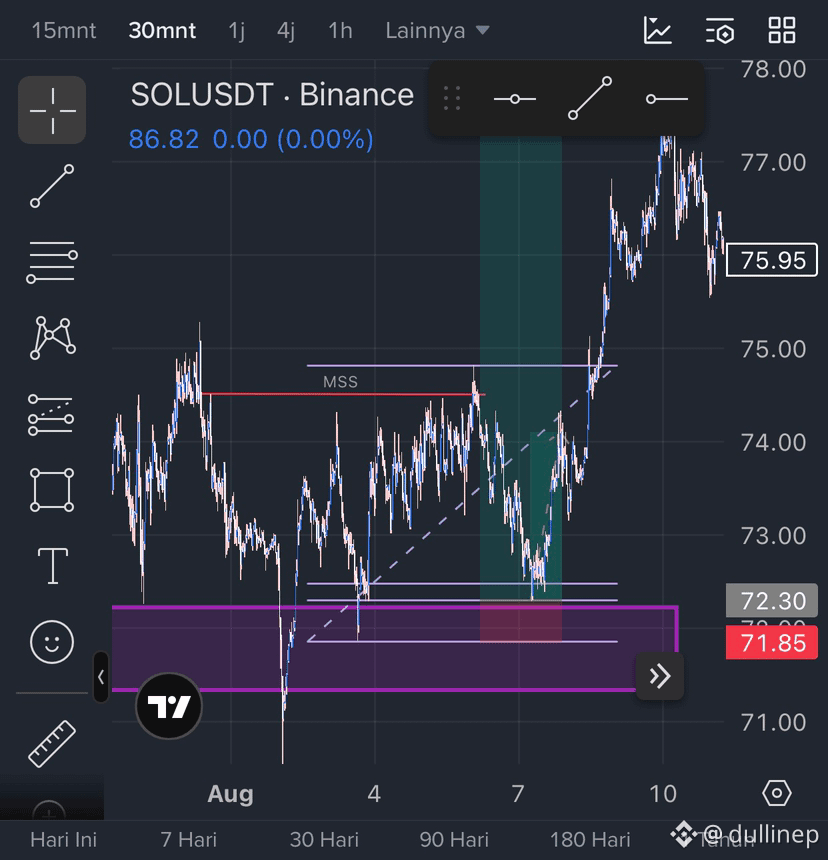The width and height of the screenshot is (828, 860).
Task: Select the horizontal line favorite tool
Action: point(514,99)
